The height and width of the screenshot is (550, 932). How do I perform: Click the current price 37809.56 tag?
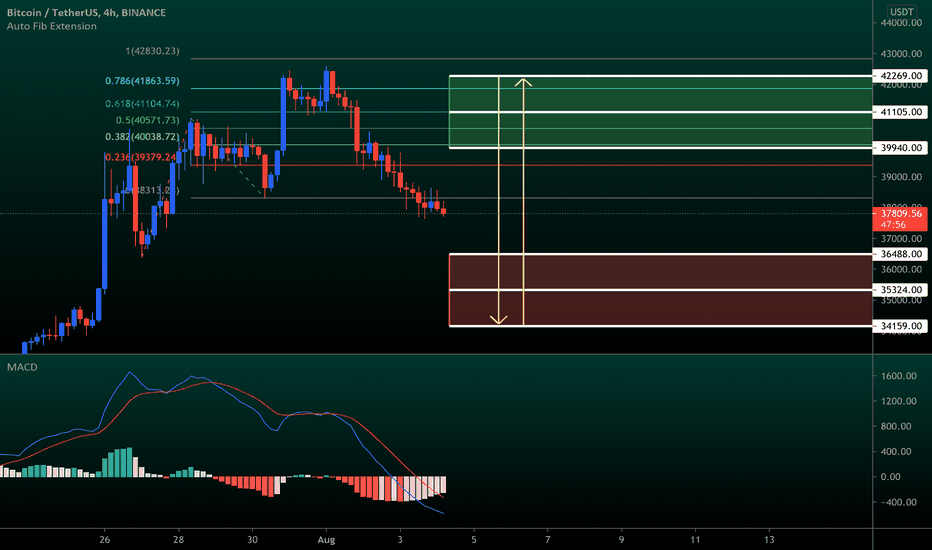click(x=900, y=219)
